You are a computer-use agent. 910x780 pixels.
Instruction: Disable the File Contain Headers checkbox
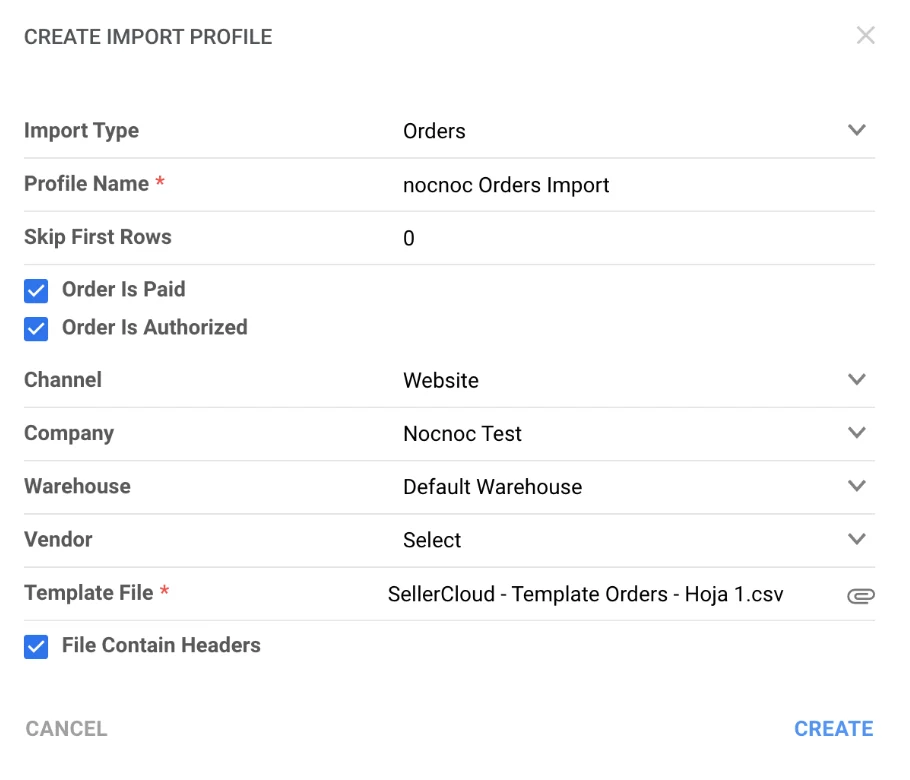click(36, 647)
